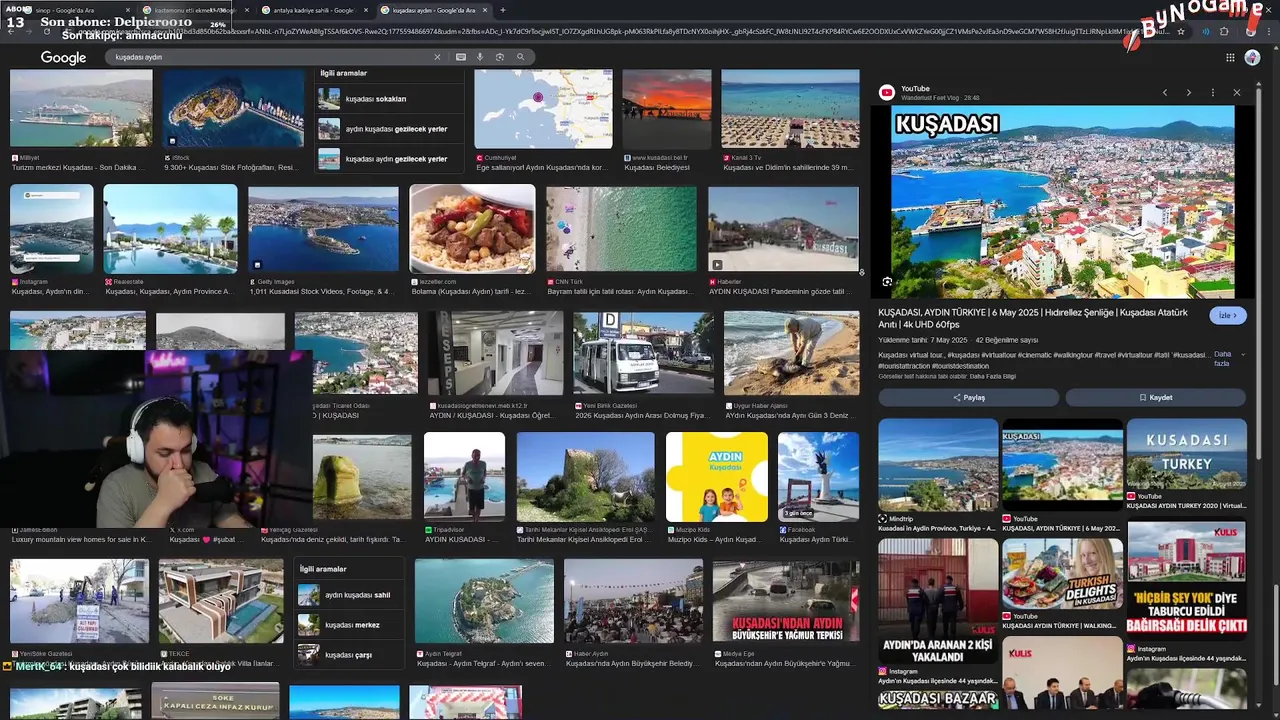Open the lezzetler.com Bolama food image

click(472, 229)
